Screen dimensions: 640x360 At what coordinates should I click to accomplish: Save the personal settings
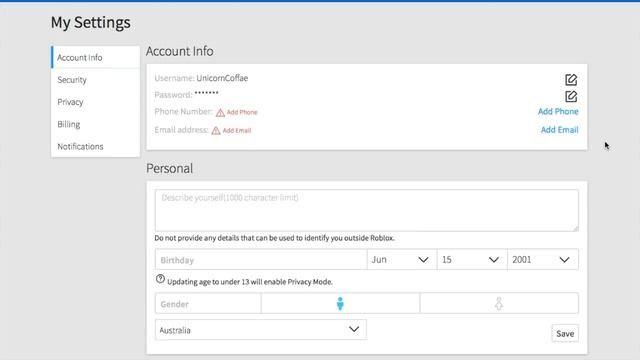[565, 333]
